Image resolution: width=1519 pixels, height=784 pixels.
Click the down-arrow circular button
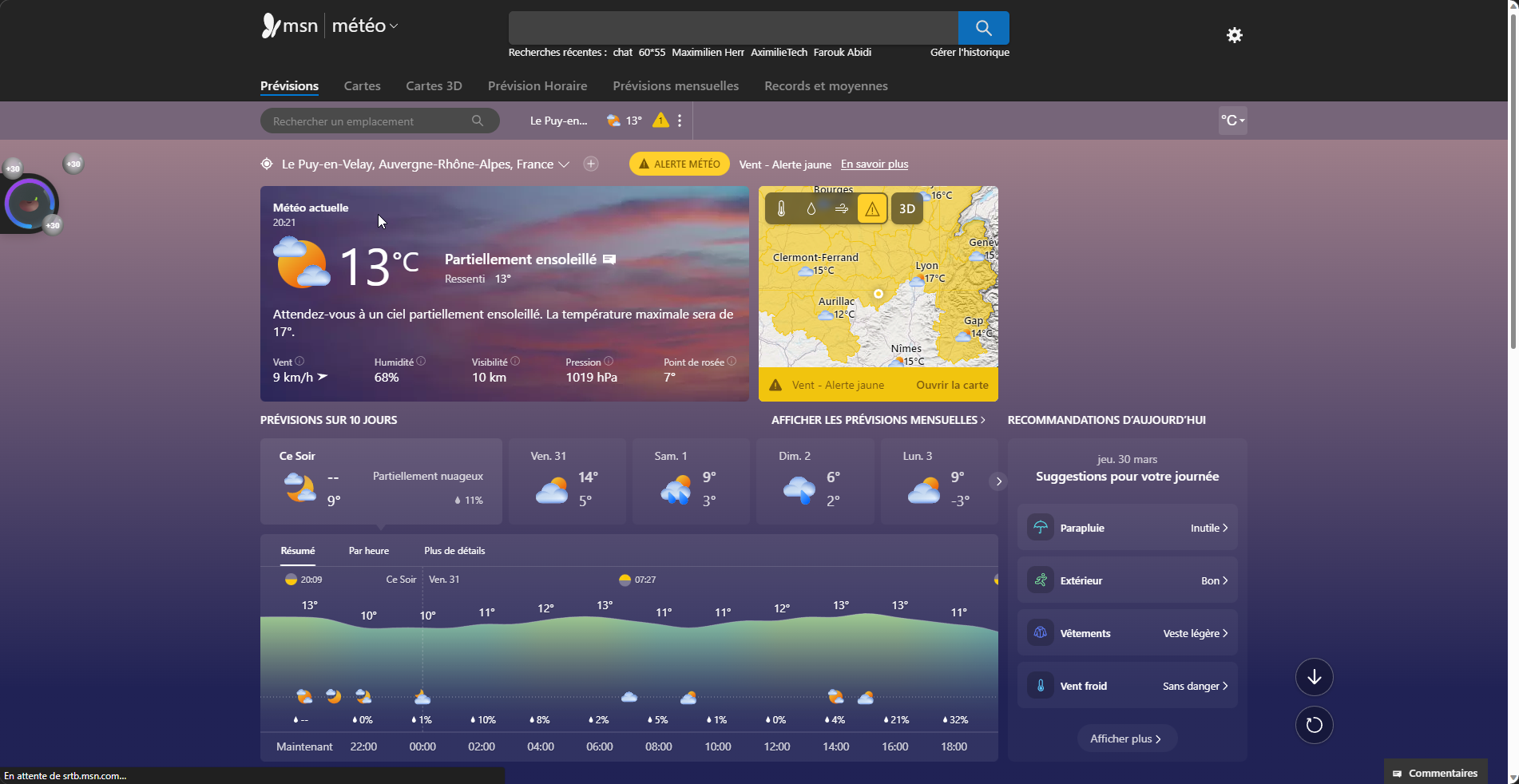tap(1314, 677)
